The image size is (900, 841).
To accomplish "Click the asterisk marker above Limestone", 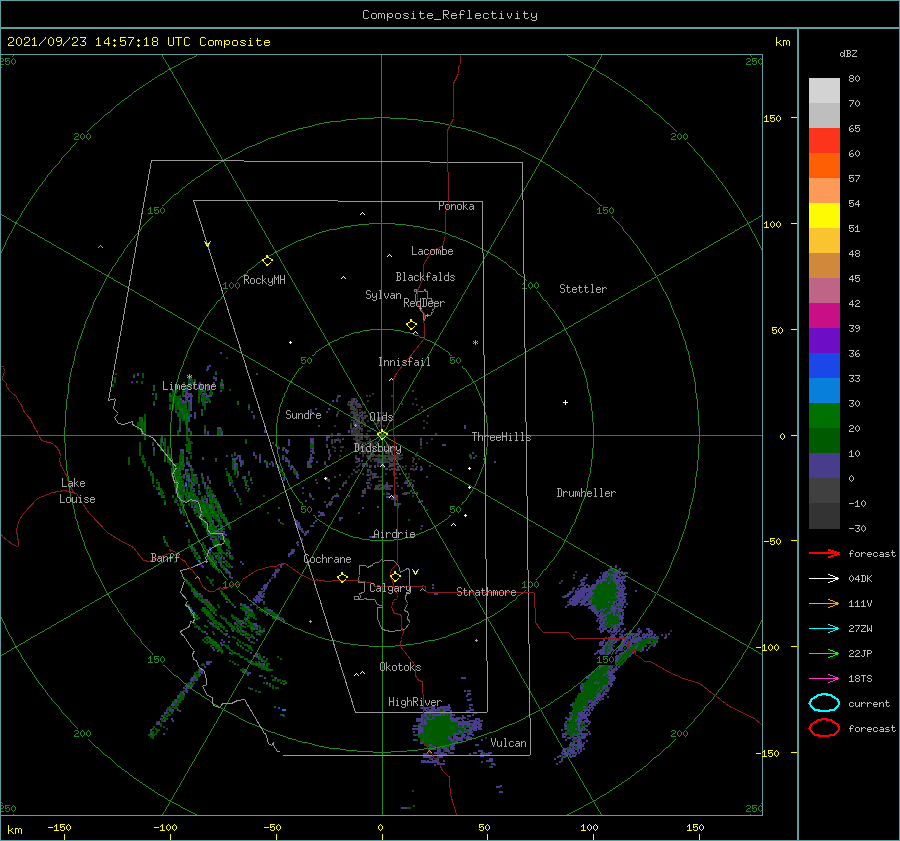I will (189, 377).
